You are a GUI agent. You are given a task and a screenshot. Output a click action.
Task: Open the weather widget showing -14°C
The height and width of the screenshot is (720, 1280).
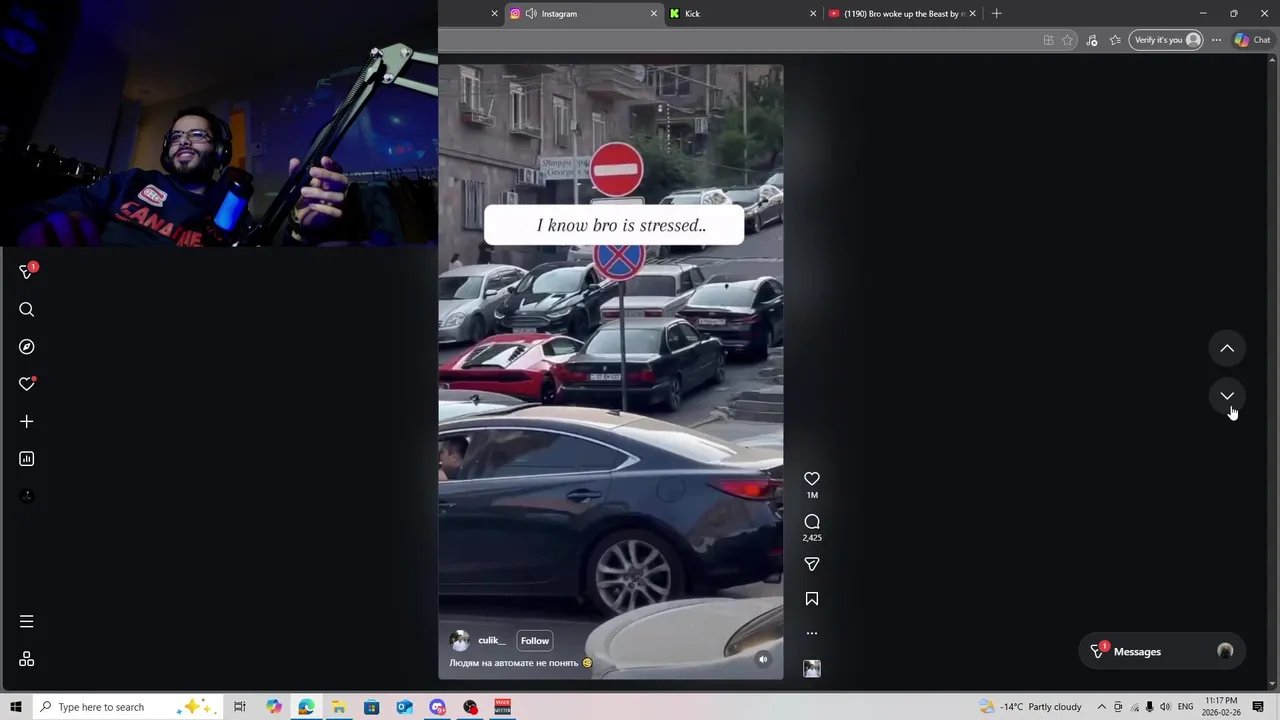1032,707
